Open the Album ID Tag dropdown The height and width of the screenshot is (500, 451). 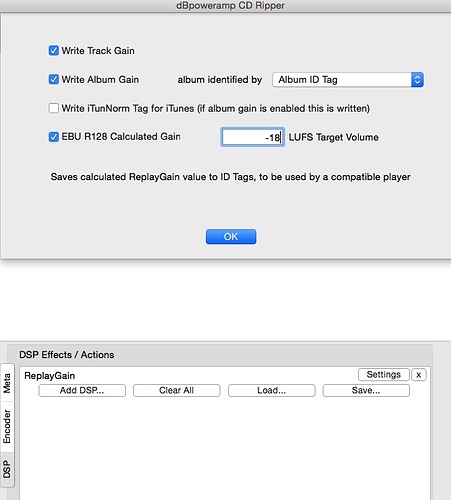tap(348, 80)
